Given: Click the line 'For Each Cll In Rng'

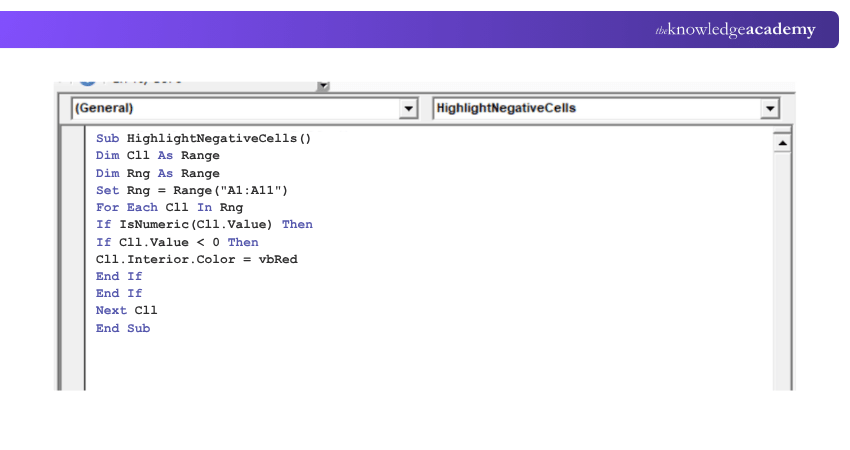Looking at the screenshot, I should pos(169,207).
